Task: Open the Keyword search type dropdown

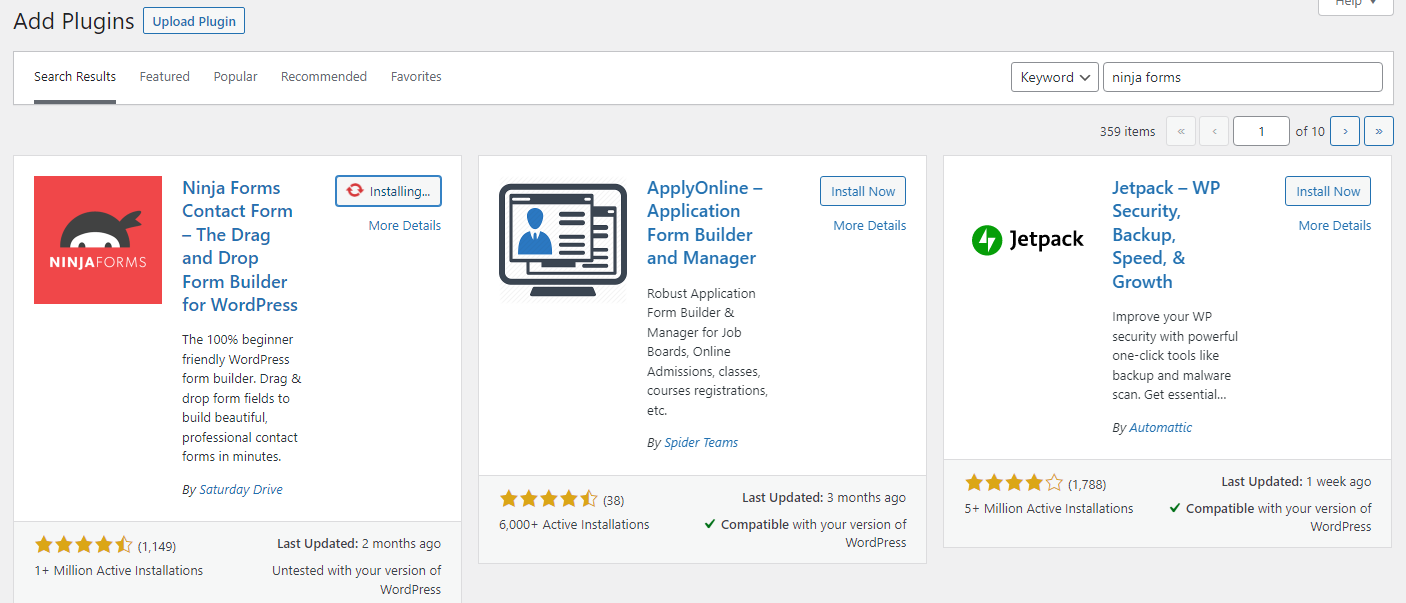Action: (1055, 77)
